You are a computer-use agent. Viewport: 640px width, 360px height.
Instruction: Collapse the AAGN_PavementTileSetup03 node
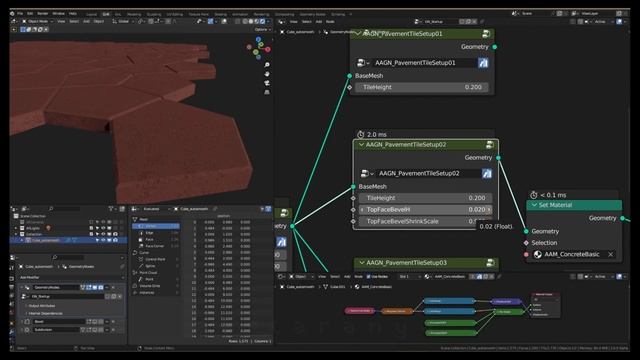click(362, 263)
